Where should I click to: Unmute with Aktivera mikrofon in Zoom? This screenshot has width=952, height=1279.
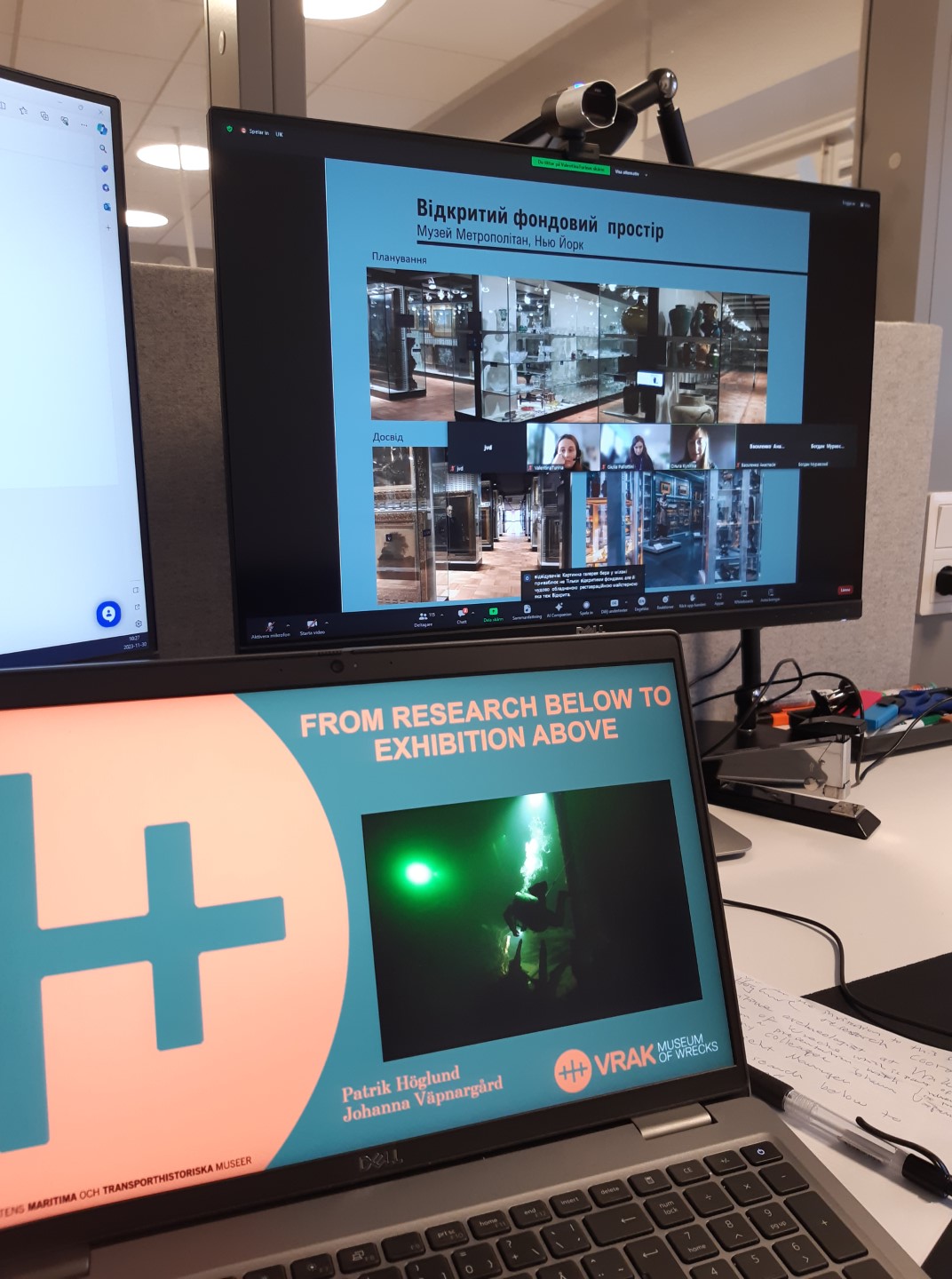click(x=270, y=628)
